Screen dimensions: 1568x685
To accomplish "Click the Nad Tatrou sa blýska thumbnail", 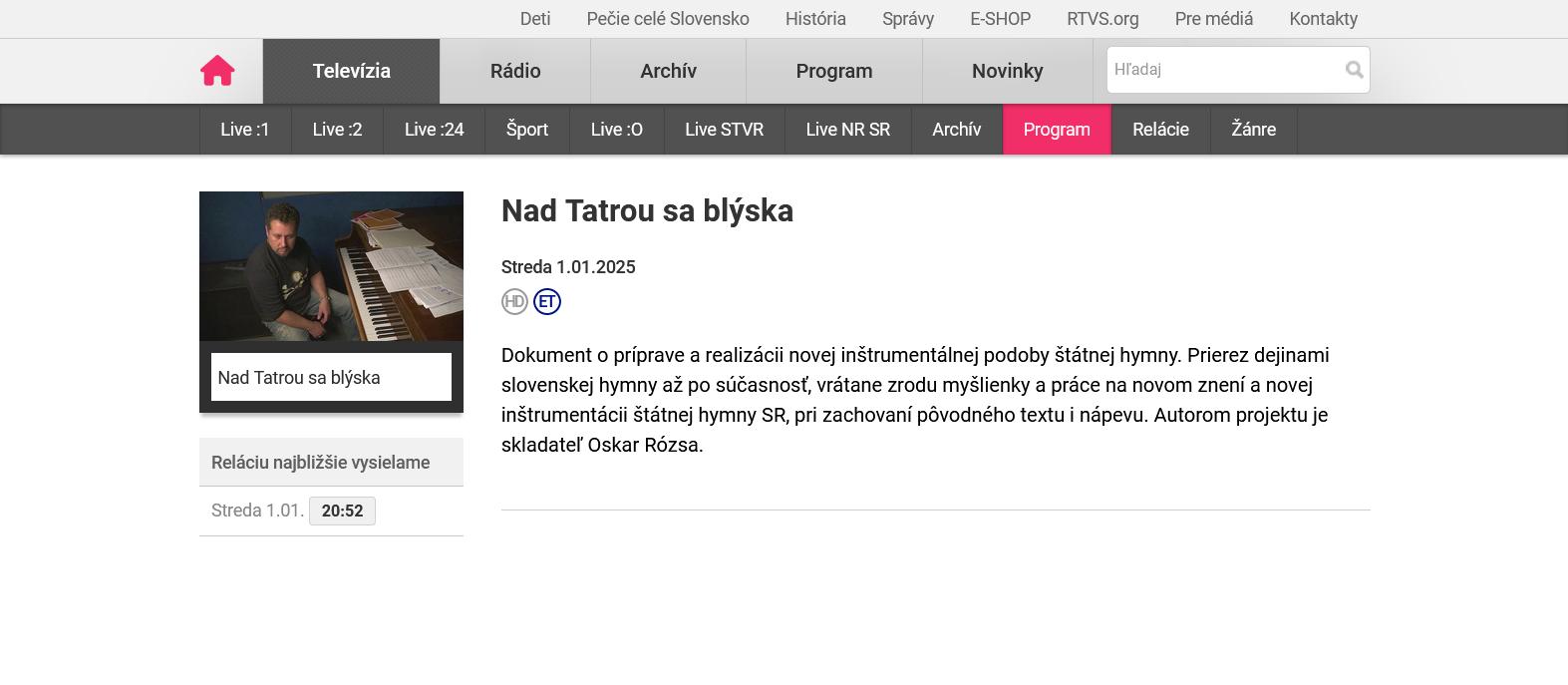I will click(x=331, y=266).
